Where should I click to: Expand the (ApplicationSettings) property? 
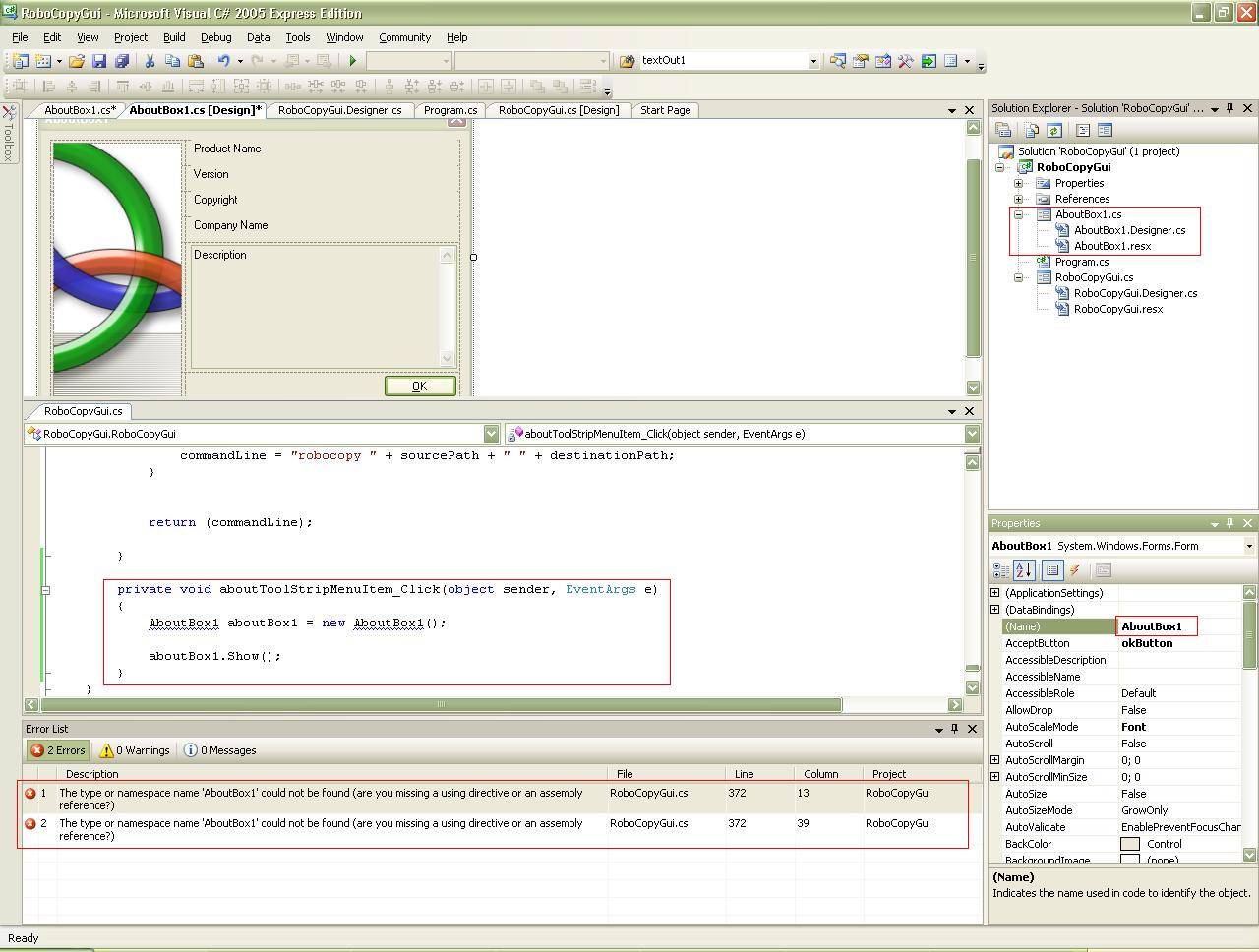pos(994,593)
